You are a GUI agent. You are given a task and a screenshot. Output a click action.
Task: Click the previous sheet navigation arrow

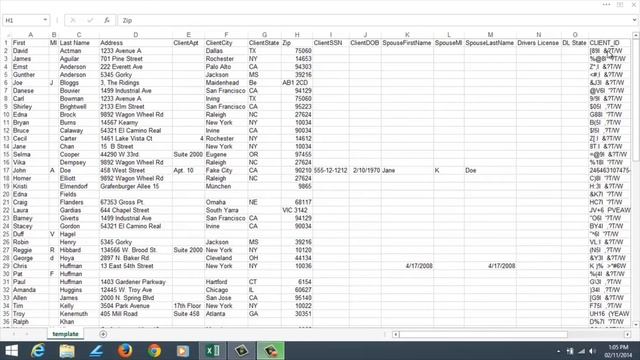click(13, 334)
